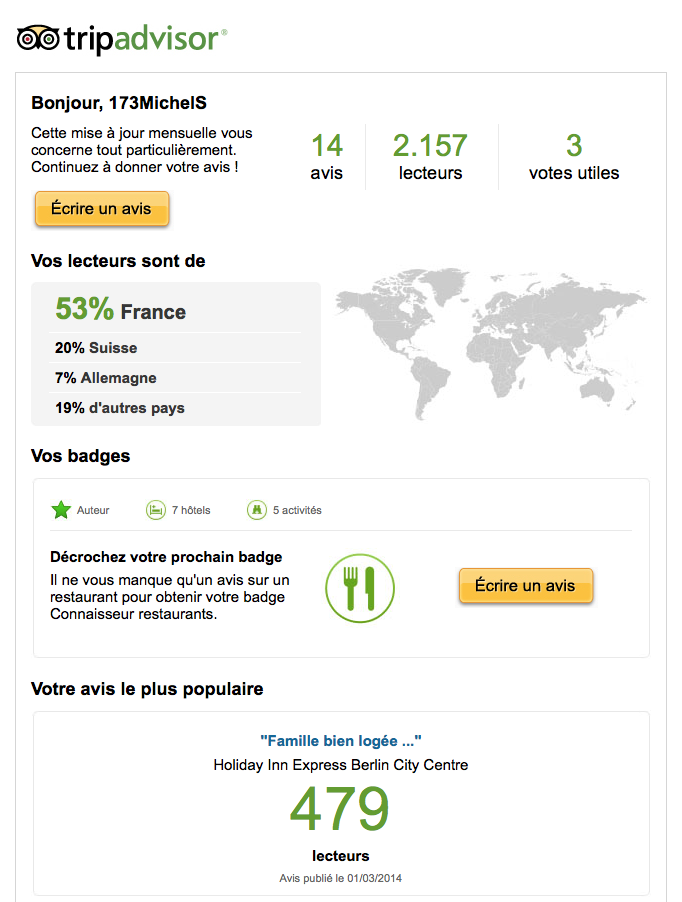This screenshot has width=682, height=902.
Task: Click the Holiday Inn Express Berlin City Centre text
Action: click(340, 765)
